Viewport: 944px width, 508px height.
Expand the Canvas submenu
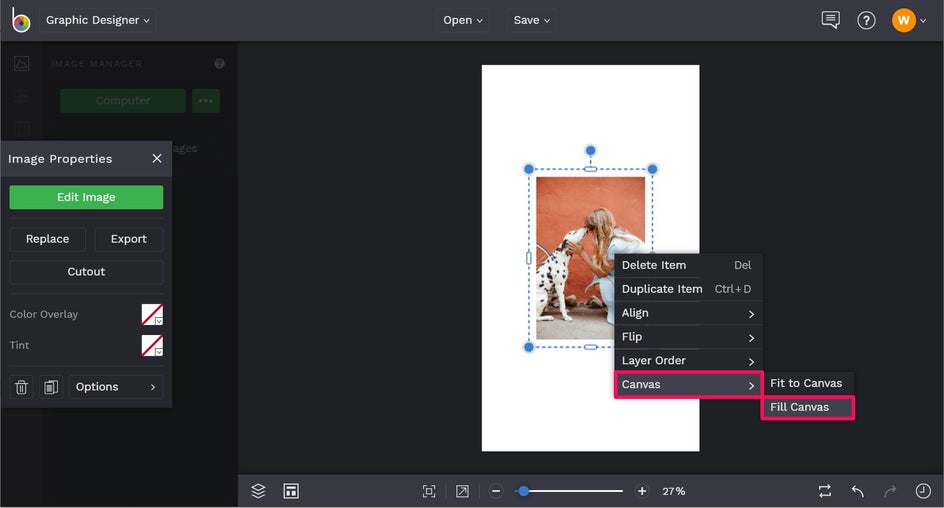[688, 385]
